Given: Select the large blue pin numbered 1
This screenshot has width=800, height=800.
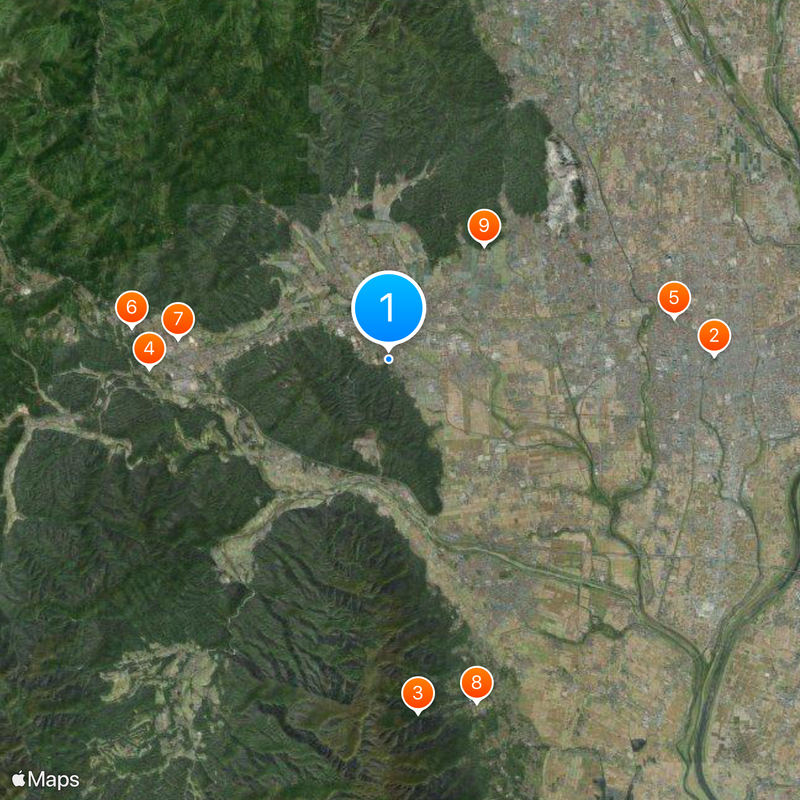Looking at the screenshot, I should pos(388,307).
